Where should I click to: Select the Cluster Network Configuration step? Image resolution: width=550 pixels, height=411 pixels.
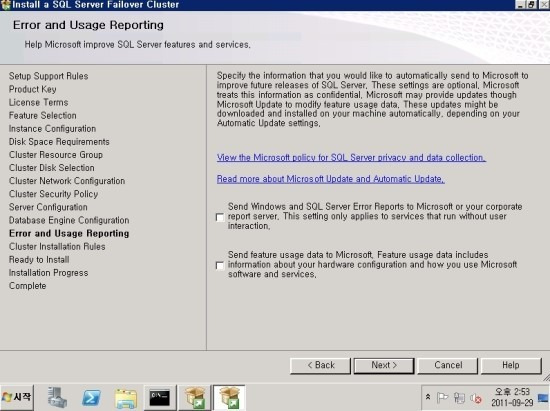tap(67, 181)
